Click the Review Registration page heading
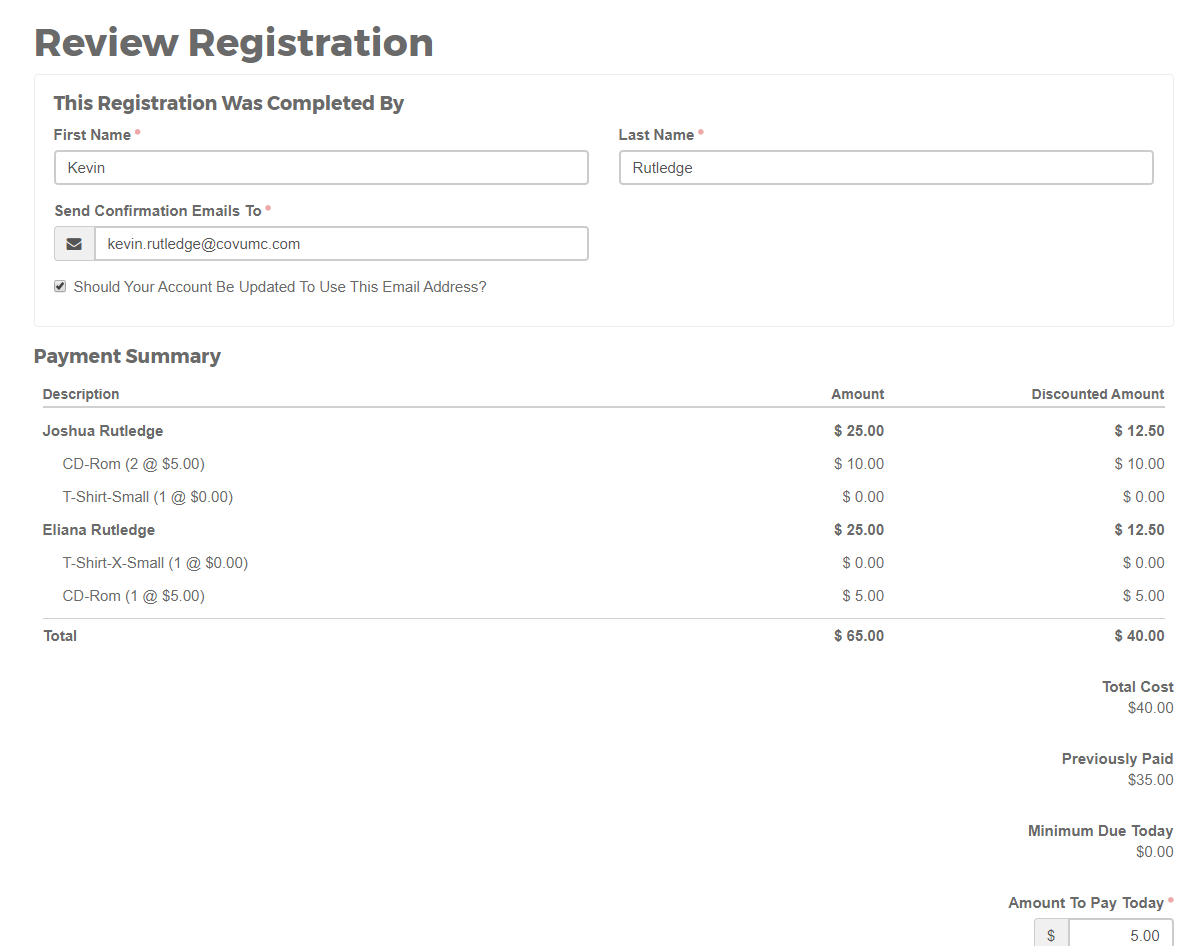The height and width of the screenshot is (946, 1204). (x=234, y=42)
